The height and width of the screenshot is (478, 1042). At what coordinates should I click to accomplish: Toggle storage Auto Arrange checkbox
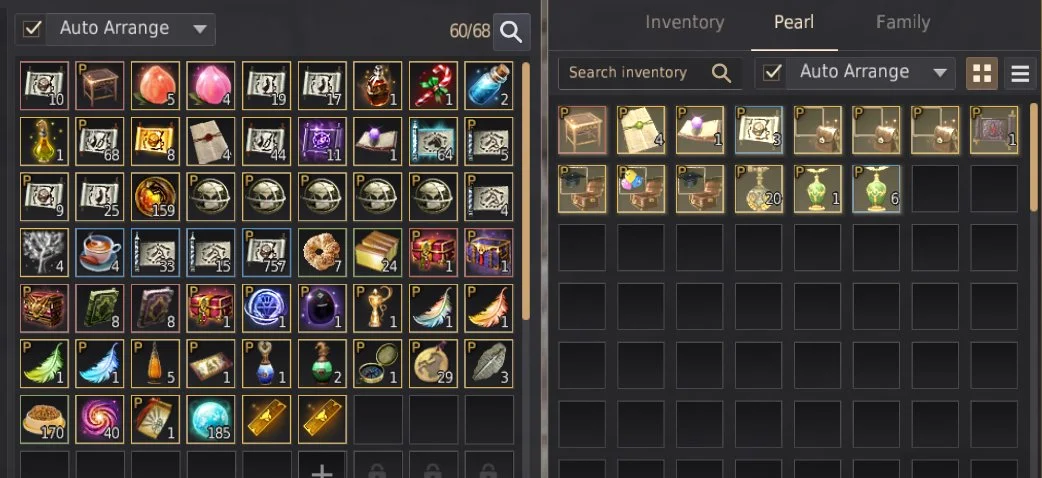point(32,29)
